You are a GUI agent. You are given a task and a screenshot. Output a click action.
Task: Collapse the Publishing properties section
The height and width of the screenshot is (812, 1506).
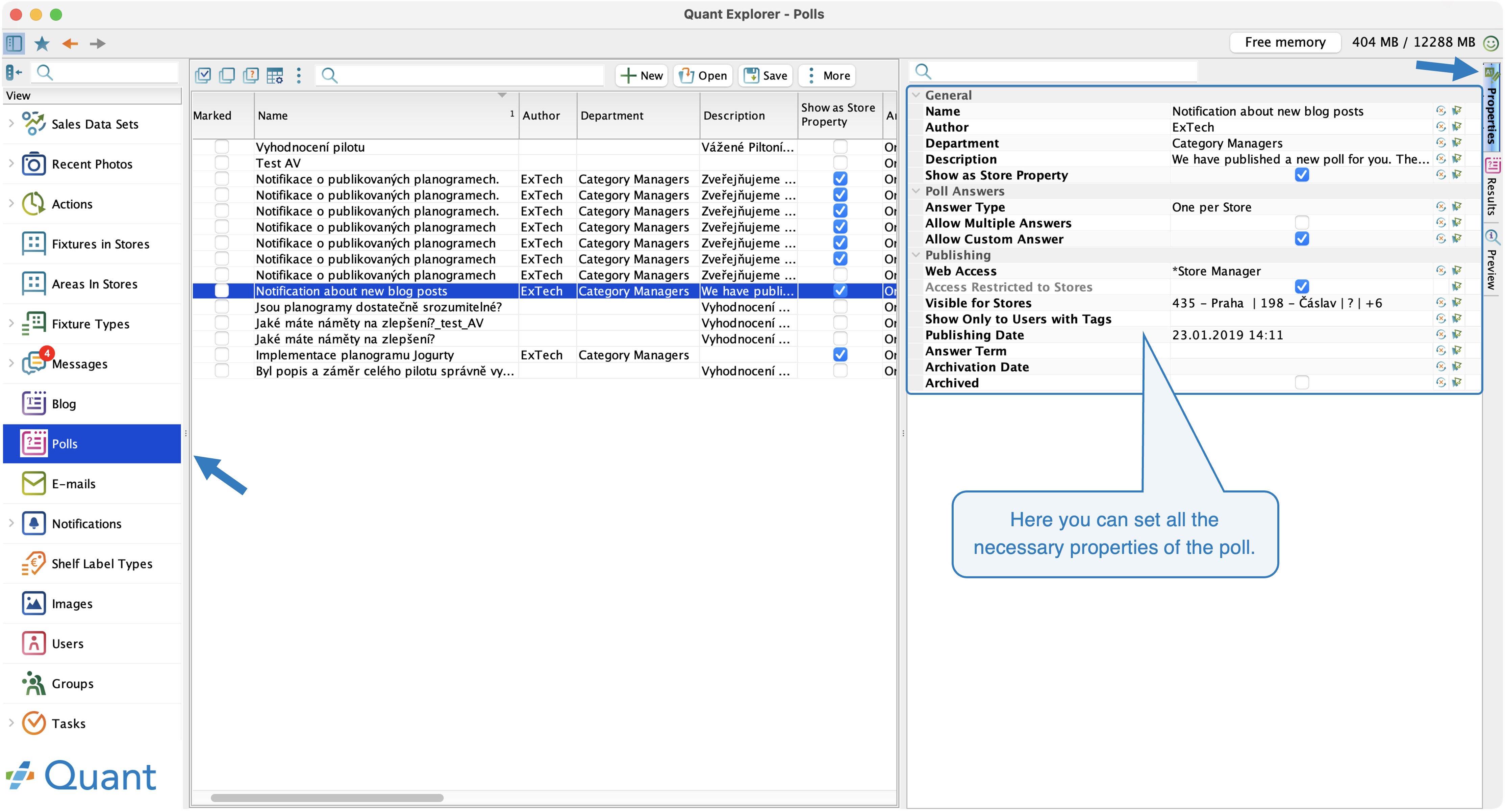tap(916, 255)
